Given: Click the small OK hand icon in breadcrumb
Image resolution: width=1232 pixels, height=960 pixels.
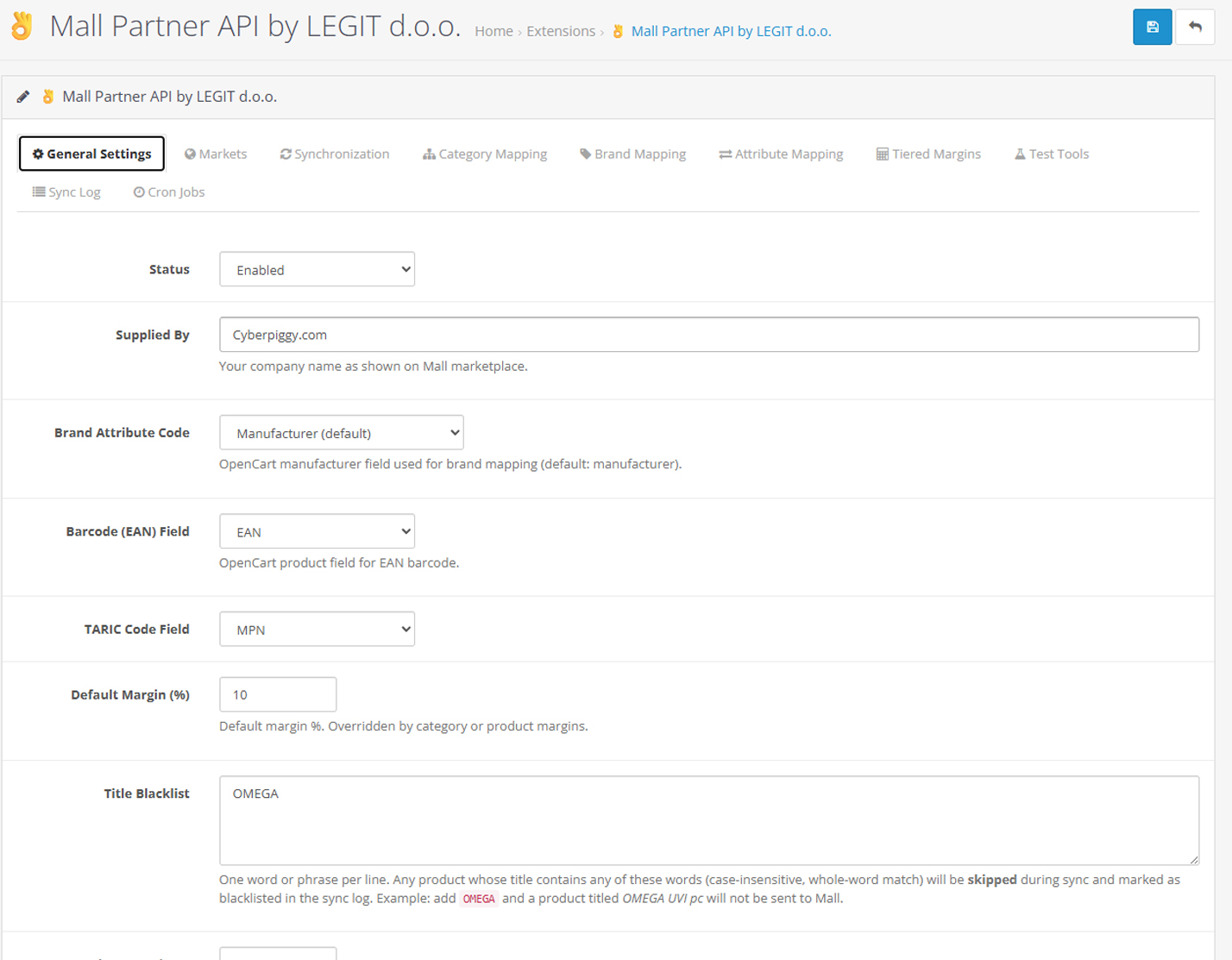Looking at the screenshot, I should tap(618, 31).
